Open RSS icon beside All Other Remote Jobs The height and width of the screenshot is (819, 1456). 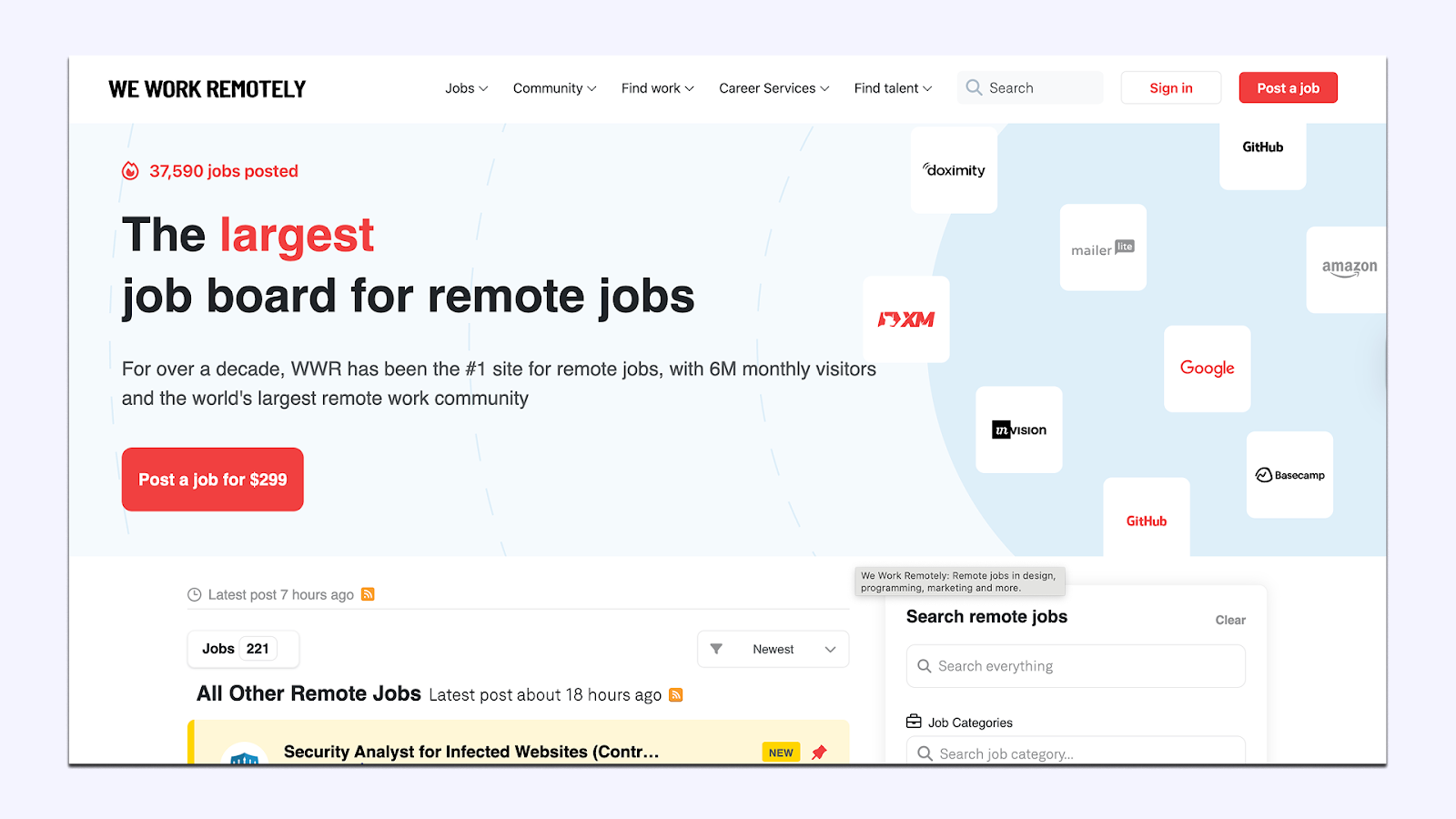tap(676, 694)
